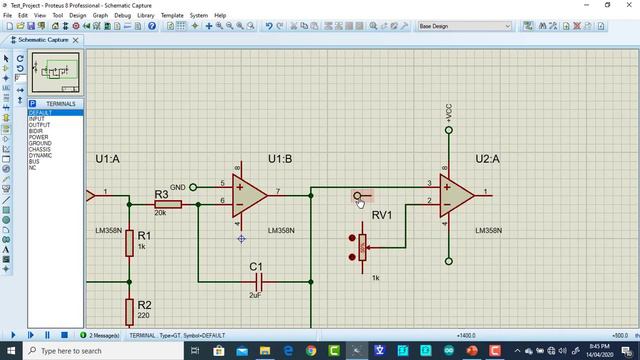Click the Redo arrow icon
The image size is (640, 360).
tap(280, 26)
